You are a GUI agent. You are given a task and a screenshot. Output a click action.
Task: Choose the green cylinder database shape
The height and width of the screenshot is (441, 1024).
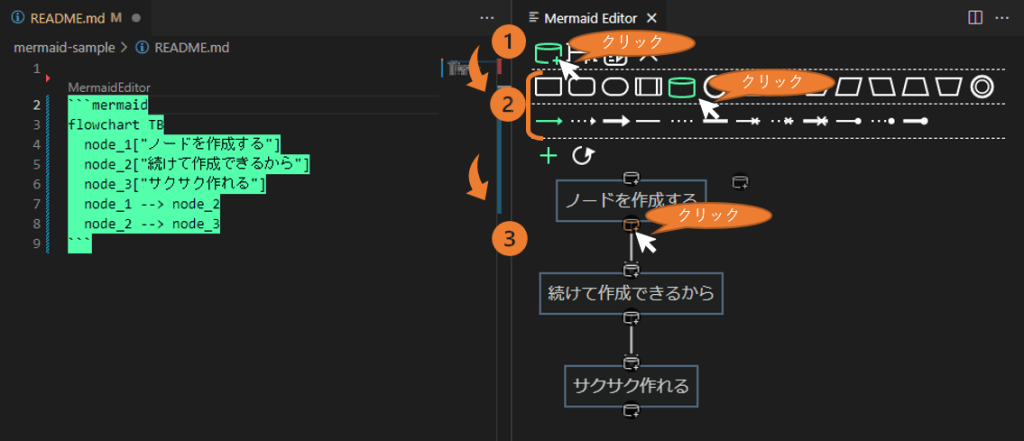[681, 88]
